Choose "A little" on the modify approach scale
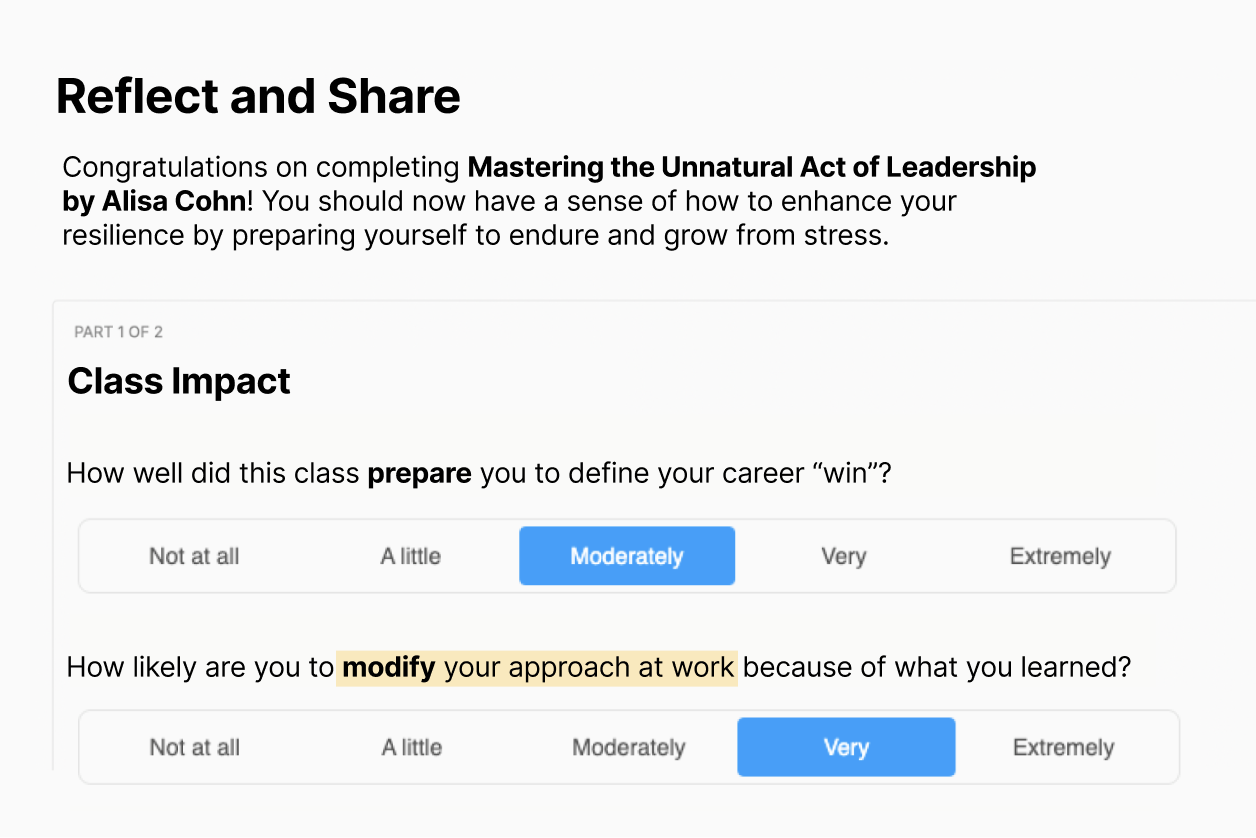This screenshot has height=838, width=1256. coord(410,747)
